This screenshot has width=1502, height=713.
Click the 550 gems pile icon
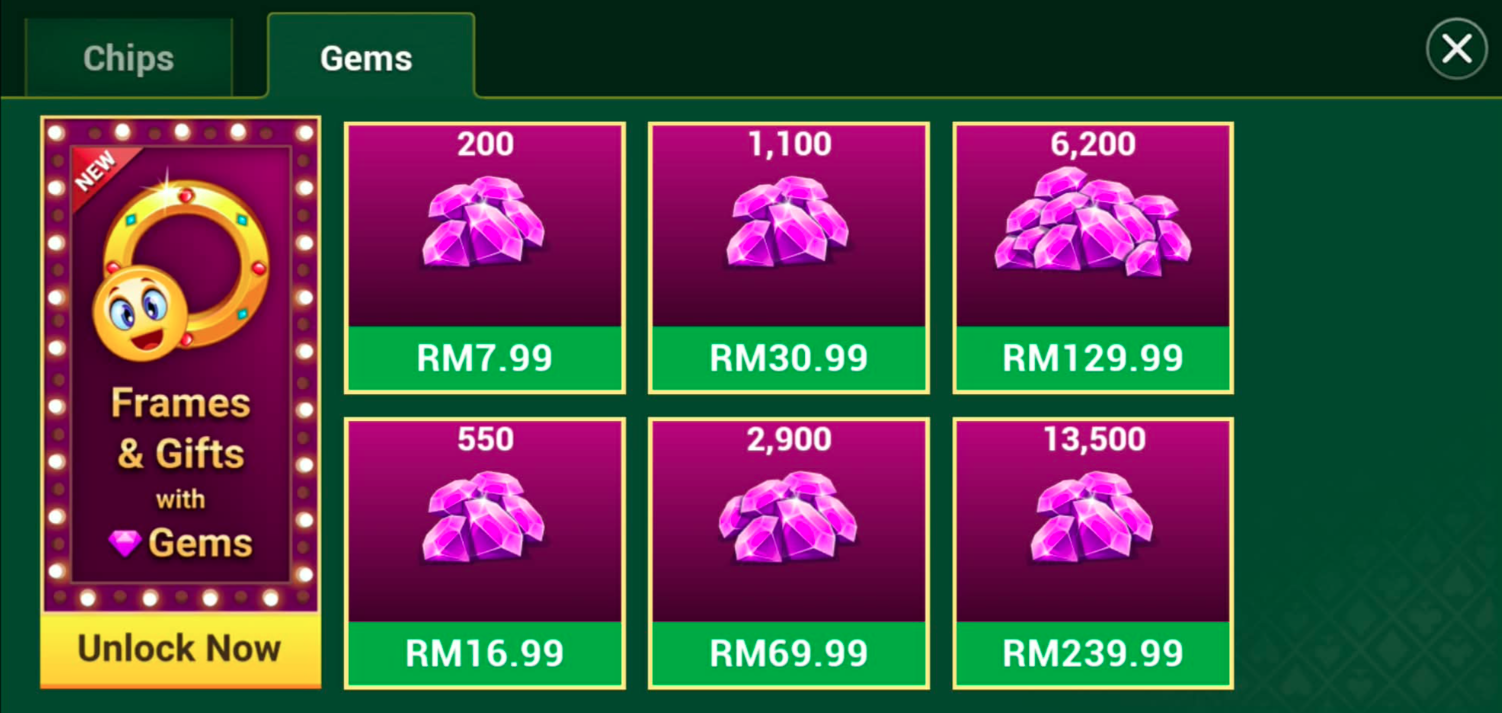pyautogui.click(x=485, y=516)
